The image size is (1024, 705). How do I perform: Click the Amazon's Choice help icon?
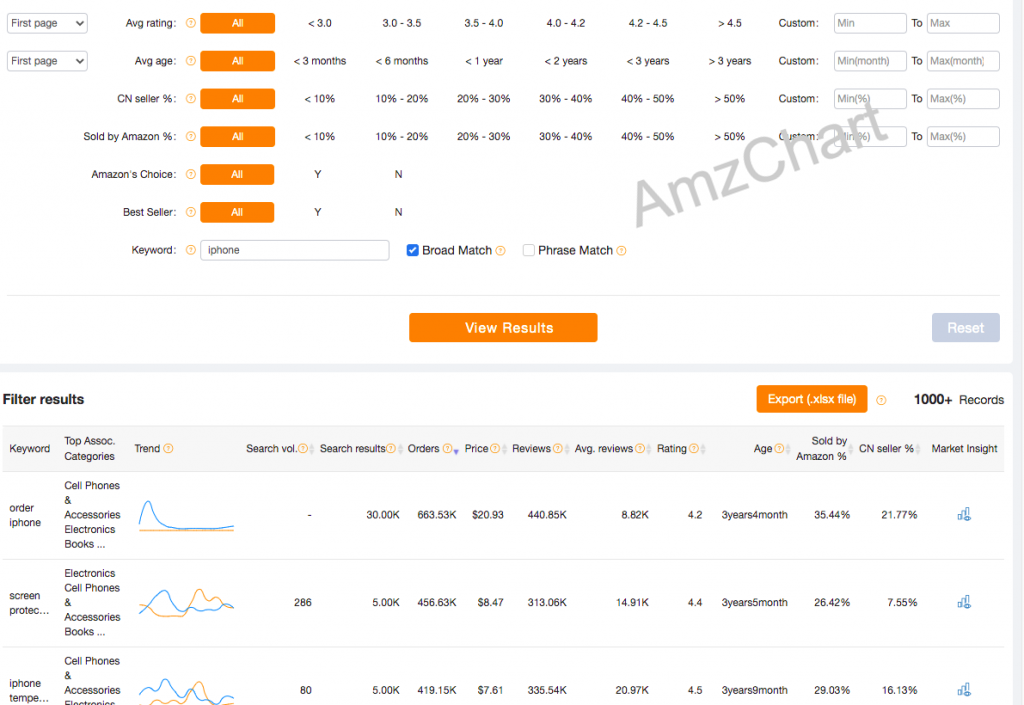pos(191,174)
